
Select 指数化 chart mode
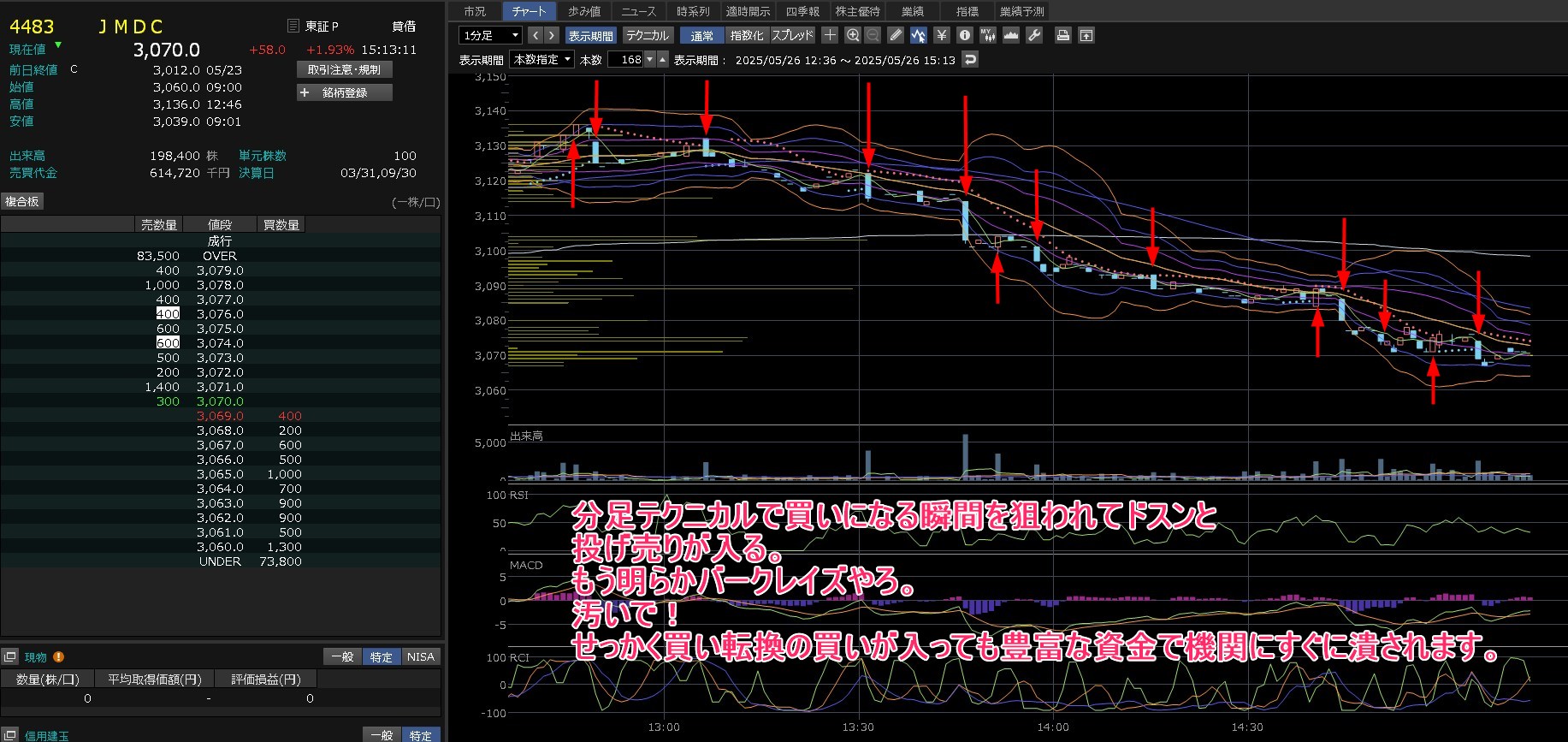point(747,35)
